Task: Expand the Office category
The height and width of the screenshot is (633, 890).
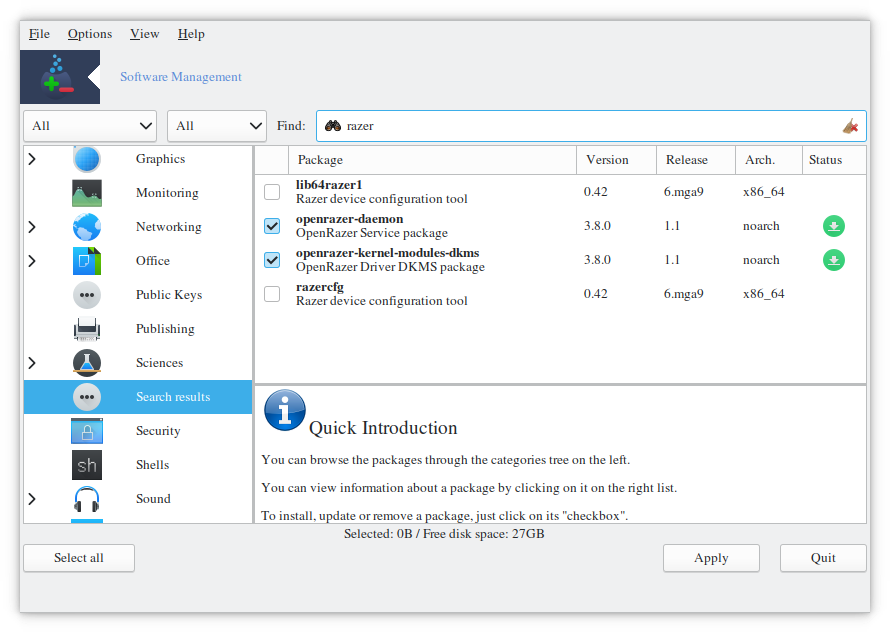Action: tap(32, 261)
